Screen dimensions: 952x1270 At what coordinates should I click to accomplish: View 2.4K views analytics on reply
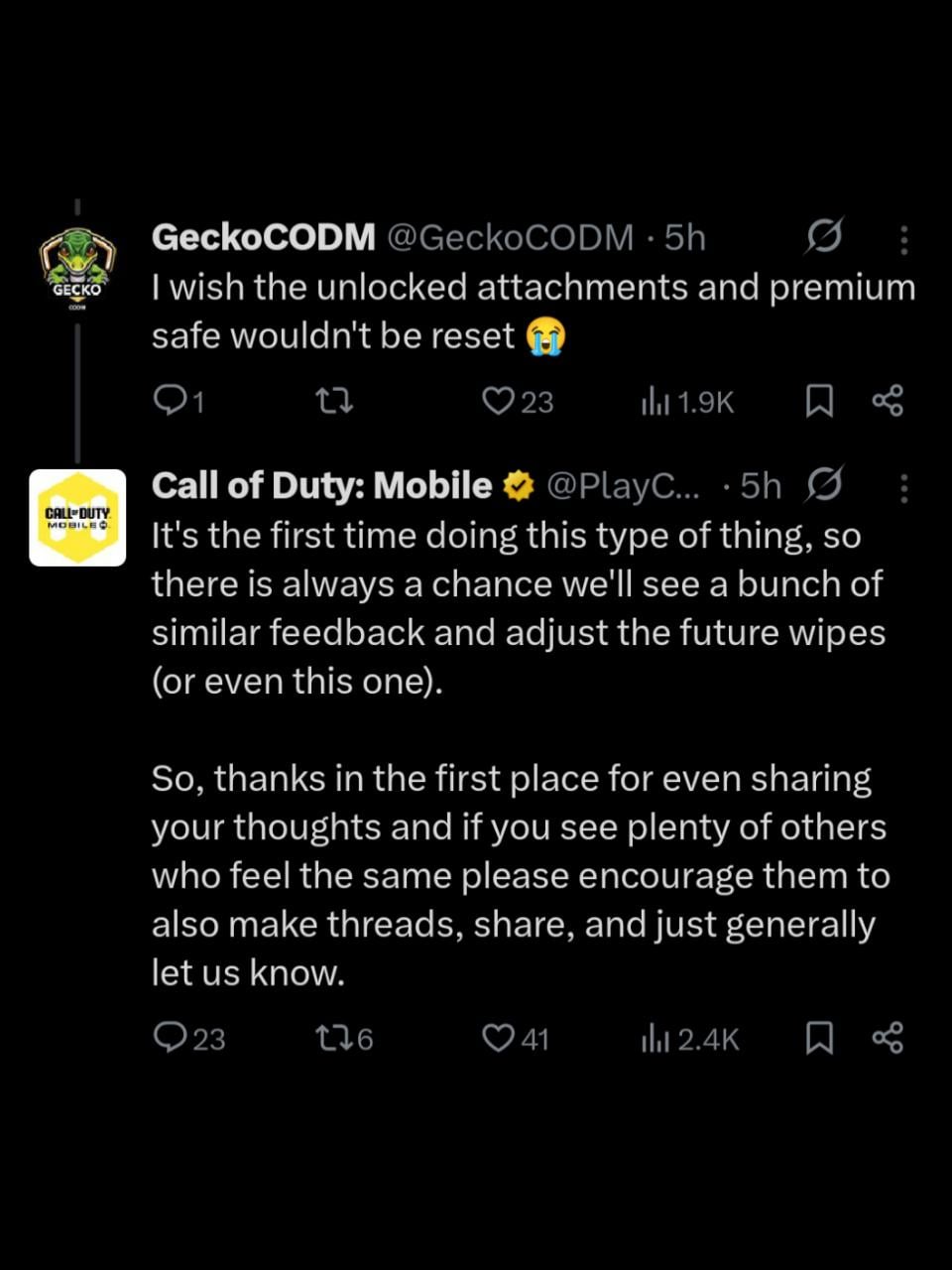(655, 1038)
